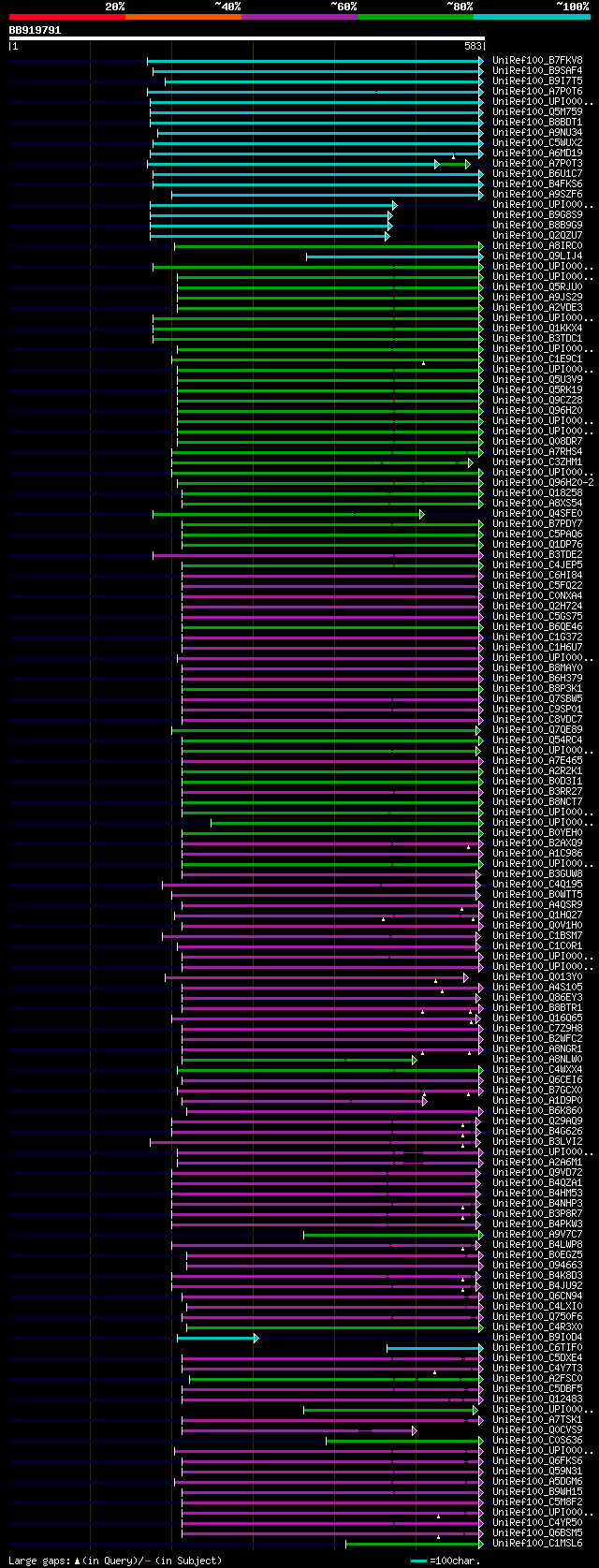Click hit label UniRef100_Q08DR7
This screenshot has height=1568, width=599.
tap(537, 441)
